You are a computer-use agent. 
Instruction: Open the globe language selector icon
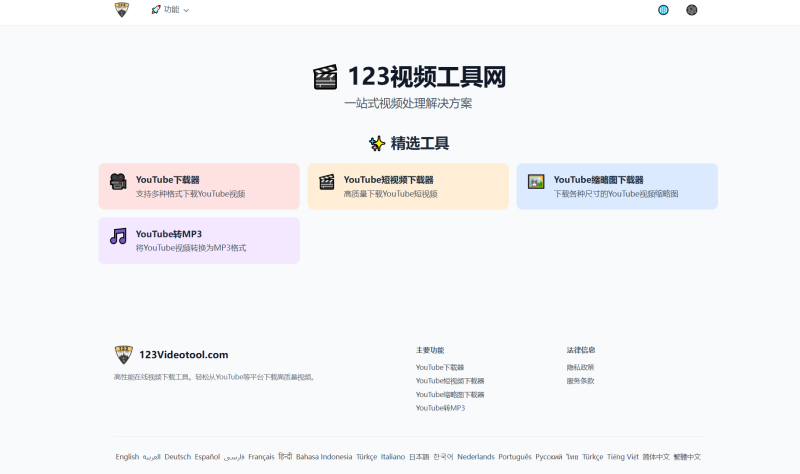pos(663,10)
